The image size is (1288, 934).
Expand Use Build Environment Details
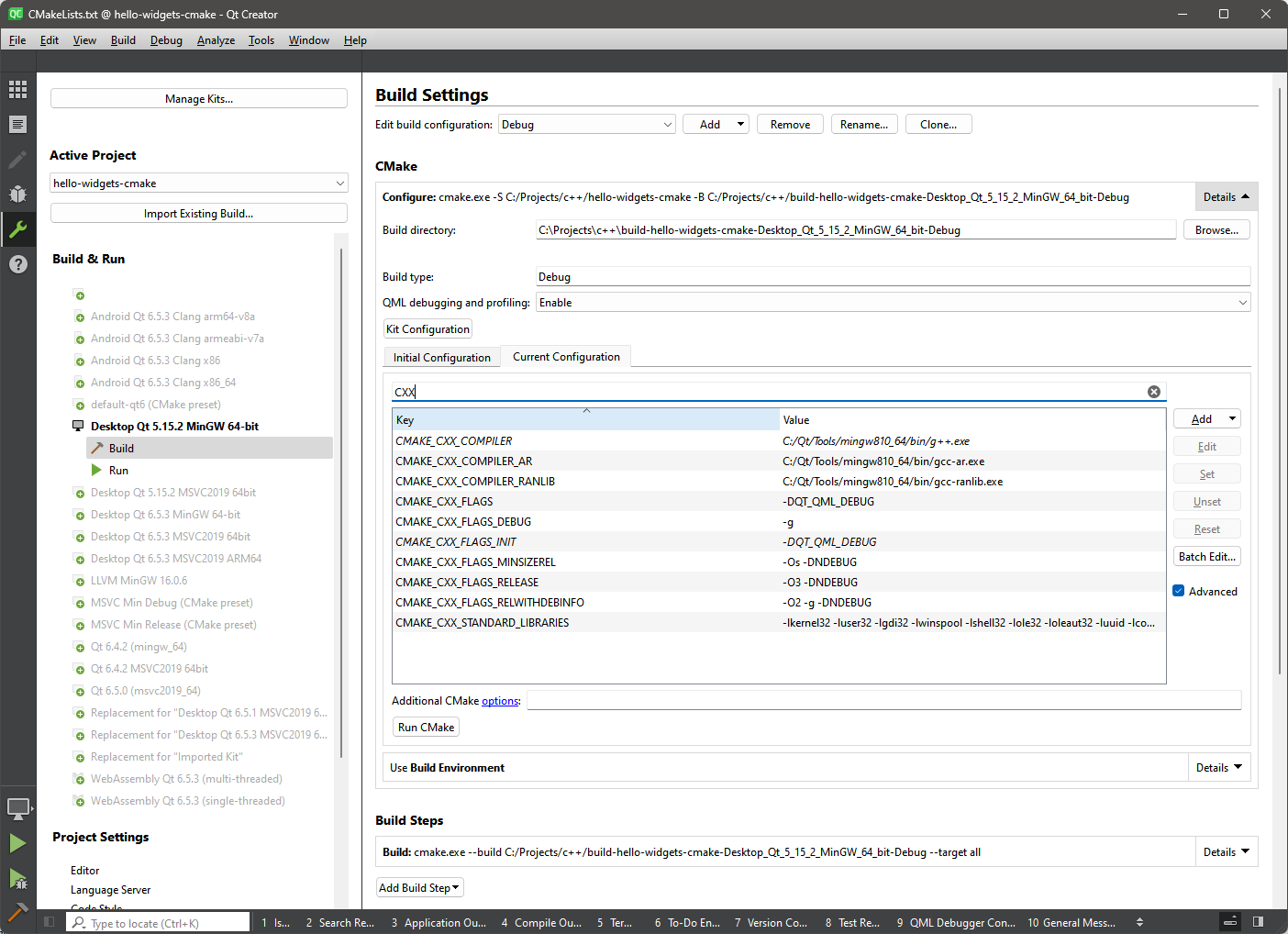1218,767
